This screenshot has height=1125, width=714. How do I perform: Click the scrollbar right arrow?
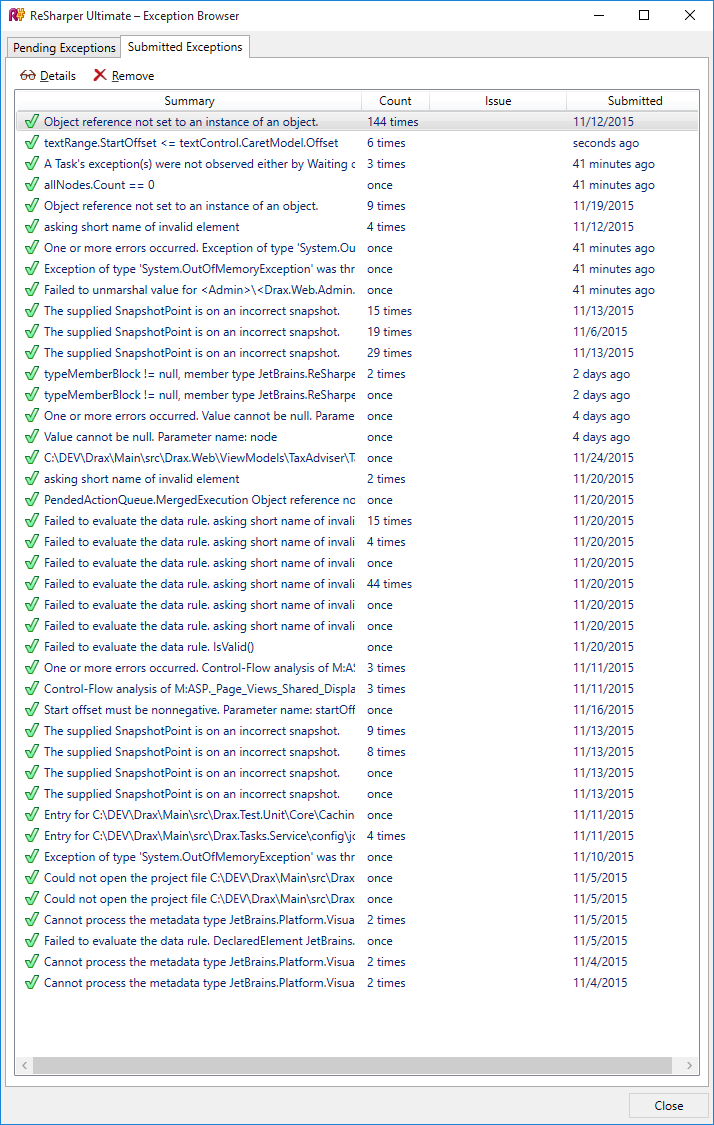[690, 1065]
